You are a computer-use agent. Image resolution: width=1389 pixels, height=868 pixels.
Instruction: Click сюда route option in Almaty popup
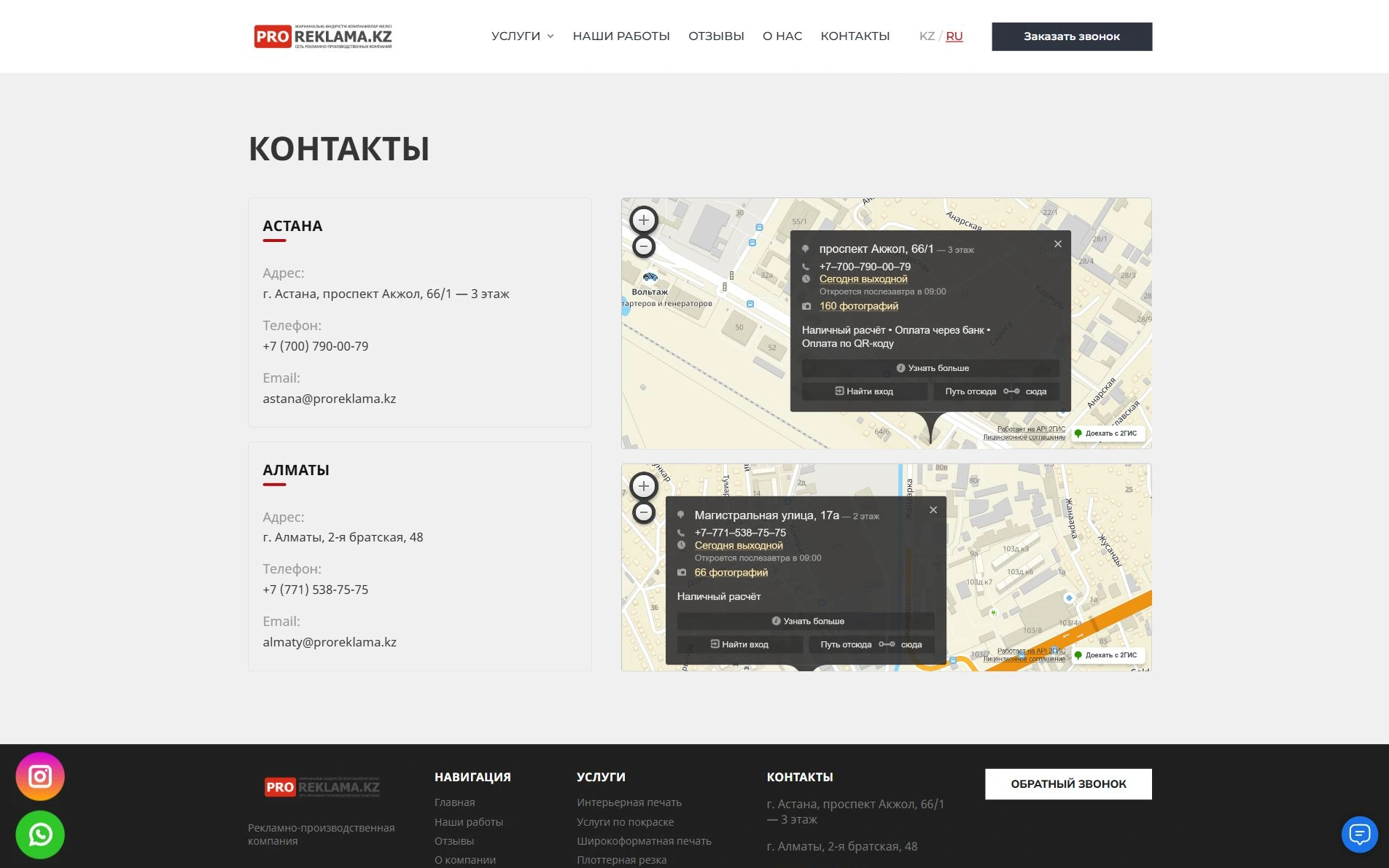(911, 644)
